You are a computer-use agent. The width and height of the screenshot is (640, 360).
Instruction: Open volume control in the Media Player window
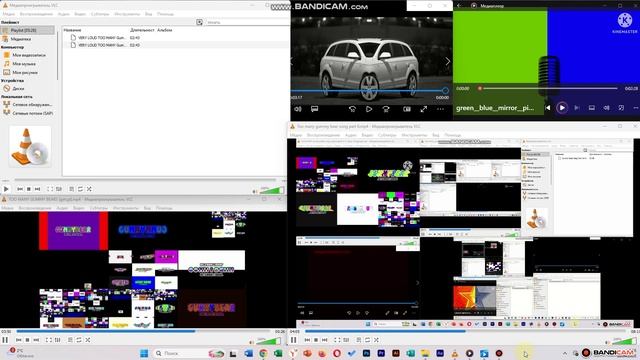(606, 108)
